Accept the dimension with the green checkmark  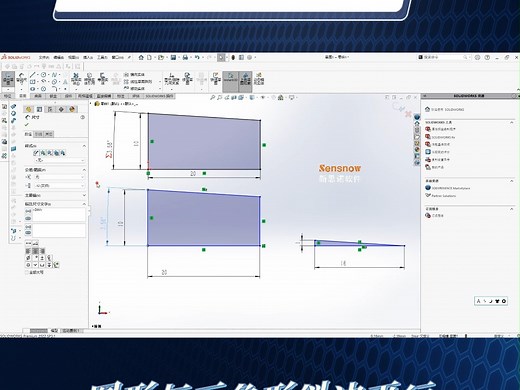(27, 125)
